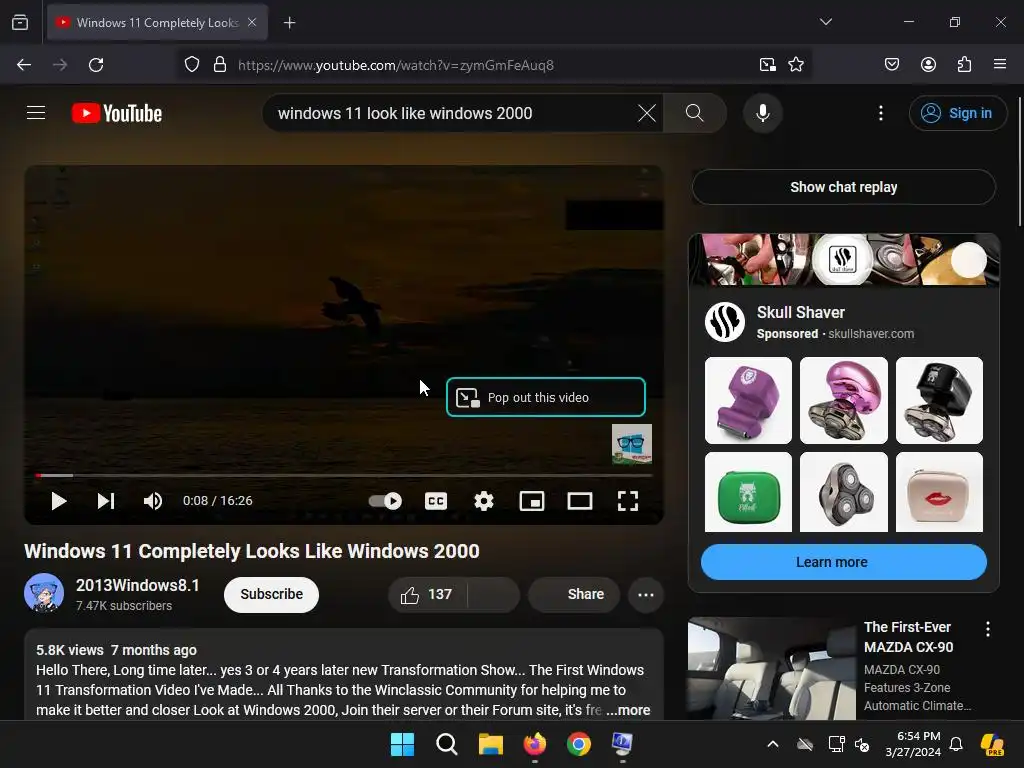
Task: Bookmark this page with star
Action: click(796, 65)
